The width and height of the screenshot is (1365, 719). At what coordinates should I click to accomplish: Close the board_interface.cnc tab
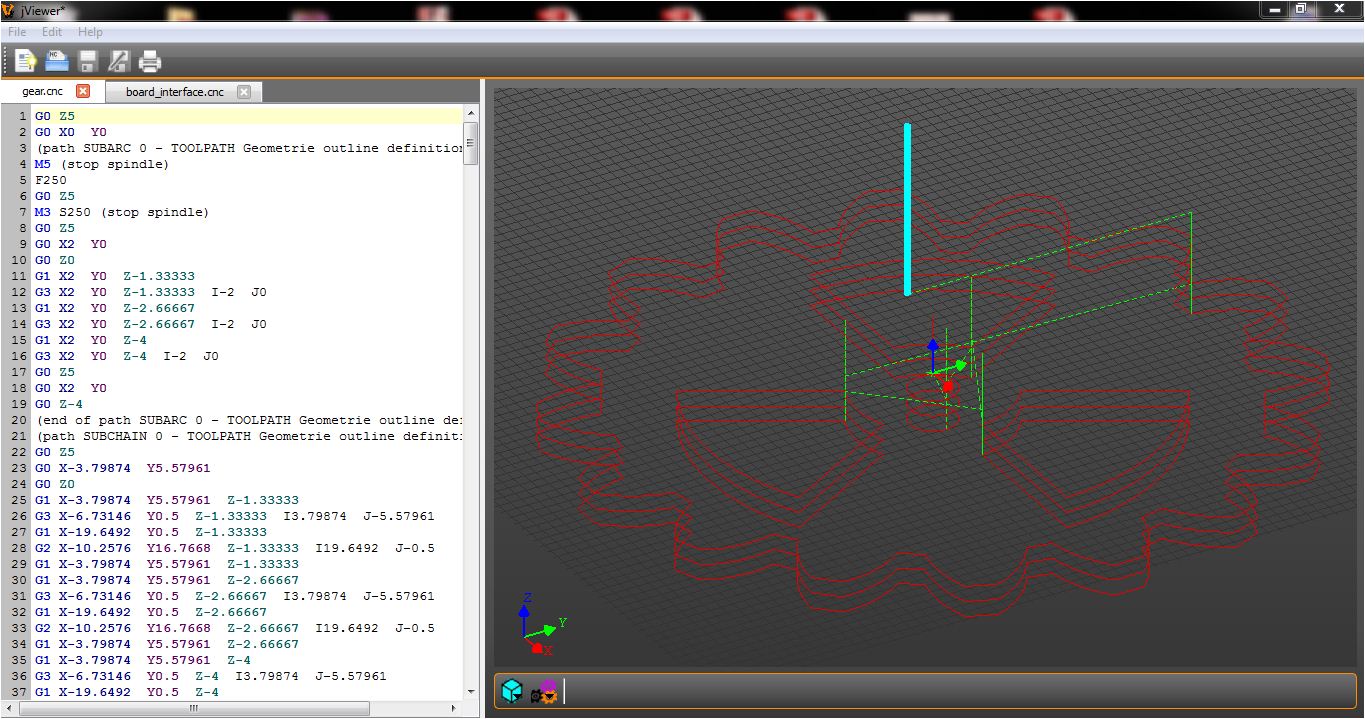click(243, 92)
